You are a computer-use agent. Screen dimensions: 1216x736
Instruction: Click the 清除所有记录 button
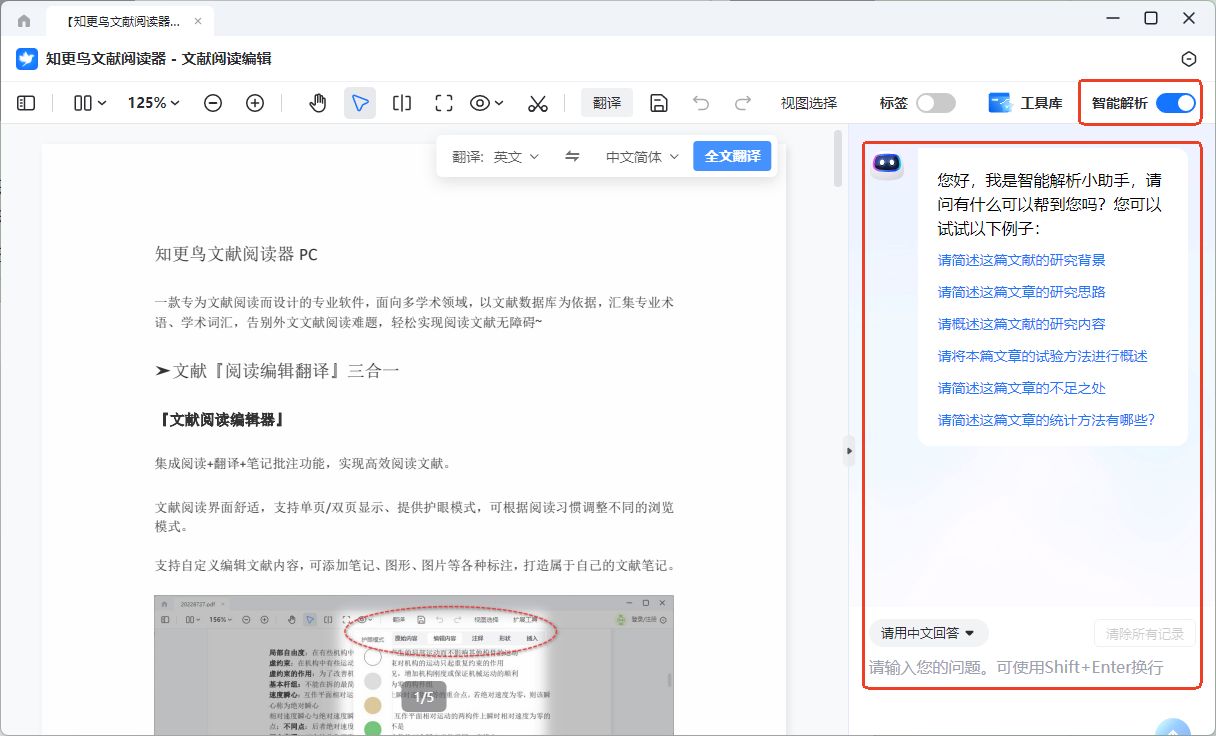(x=1145, y=633)
